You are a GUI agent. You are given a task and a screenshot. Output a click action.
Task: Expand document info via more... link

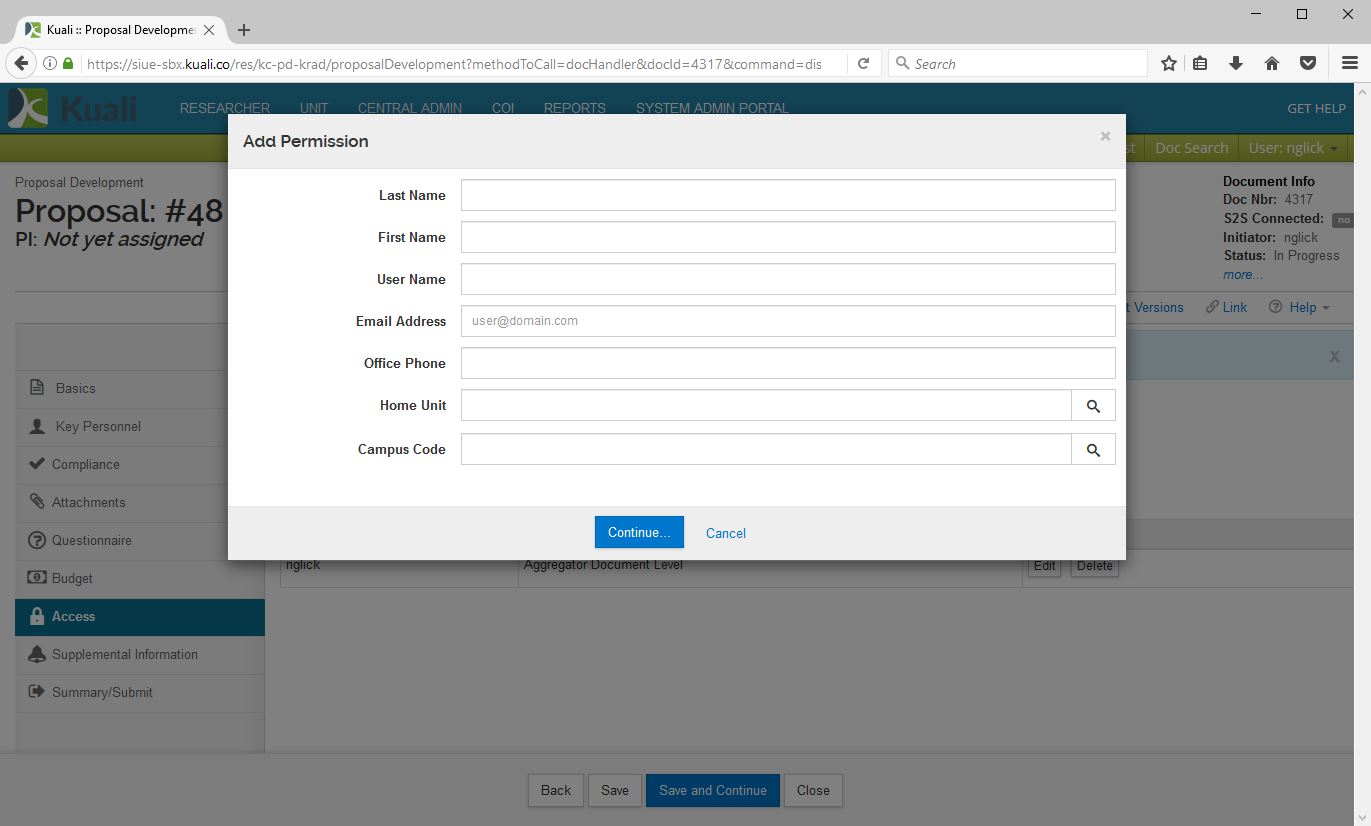click(1242, 274)
